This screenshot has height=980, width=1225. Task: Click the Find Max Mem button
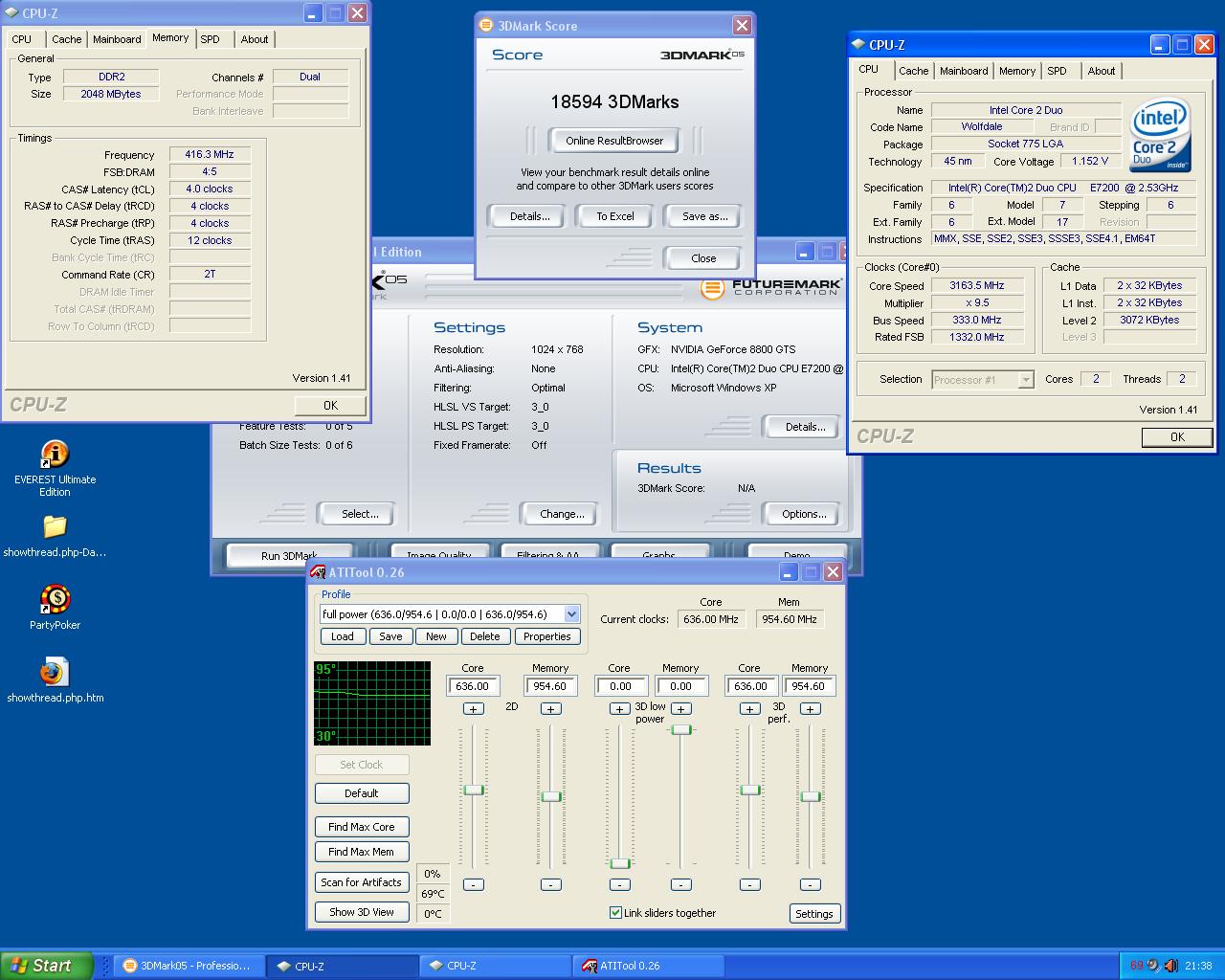click(x=362, y=852)
